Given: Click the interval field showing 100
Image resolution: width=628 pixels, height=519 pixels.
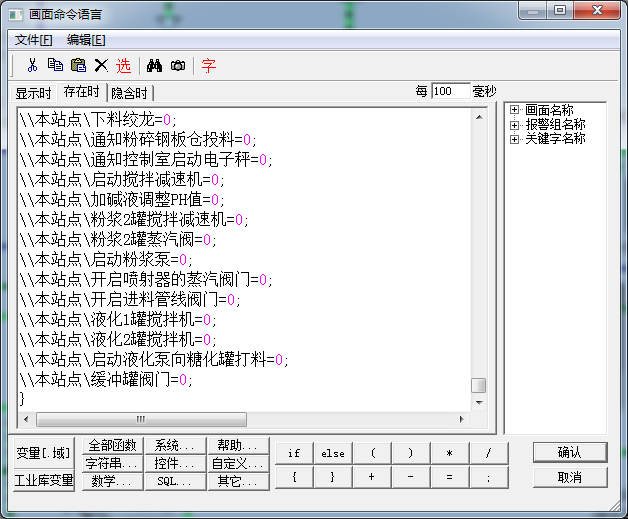Looking at the screenshot, I should click(451, 91).
